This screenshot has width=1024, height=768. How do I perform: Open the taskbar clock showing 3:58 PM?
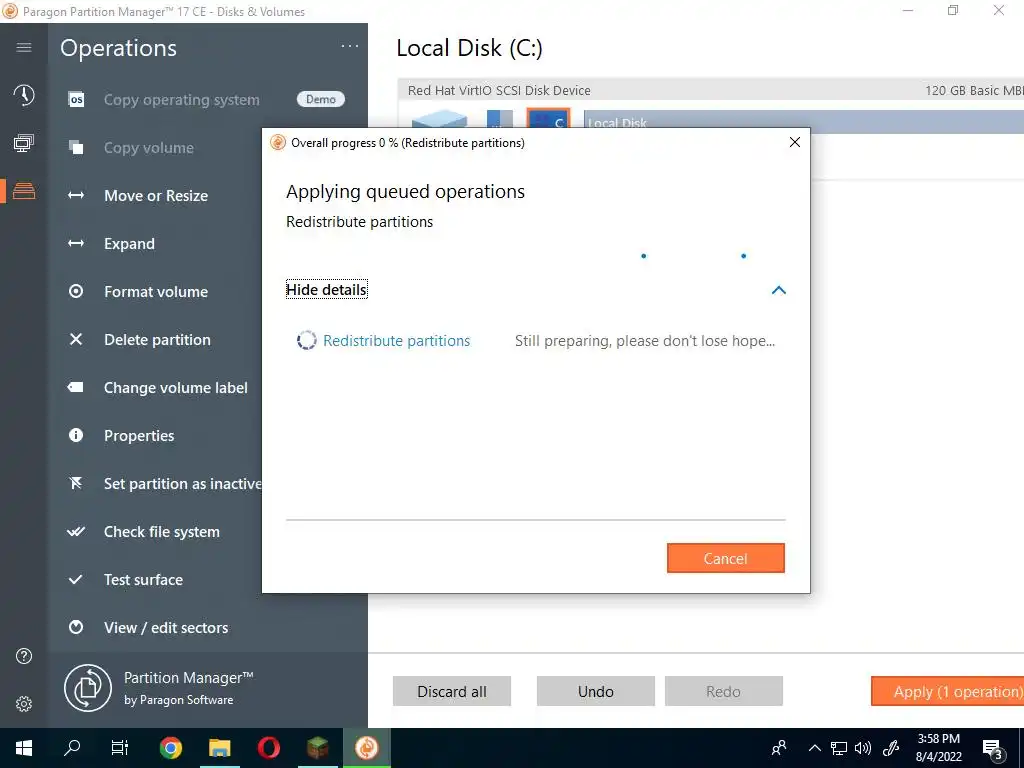click(938, 748)
